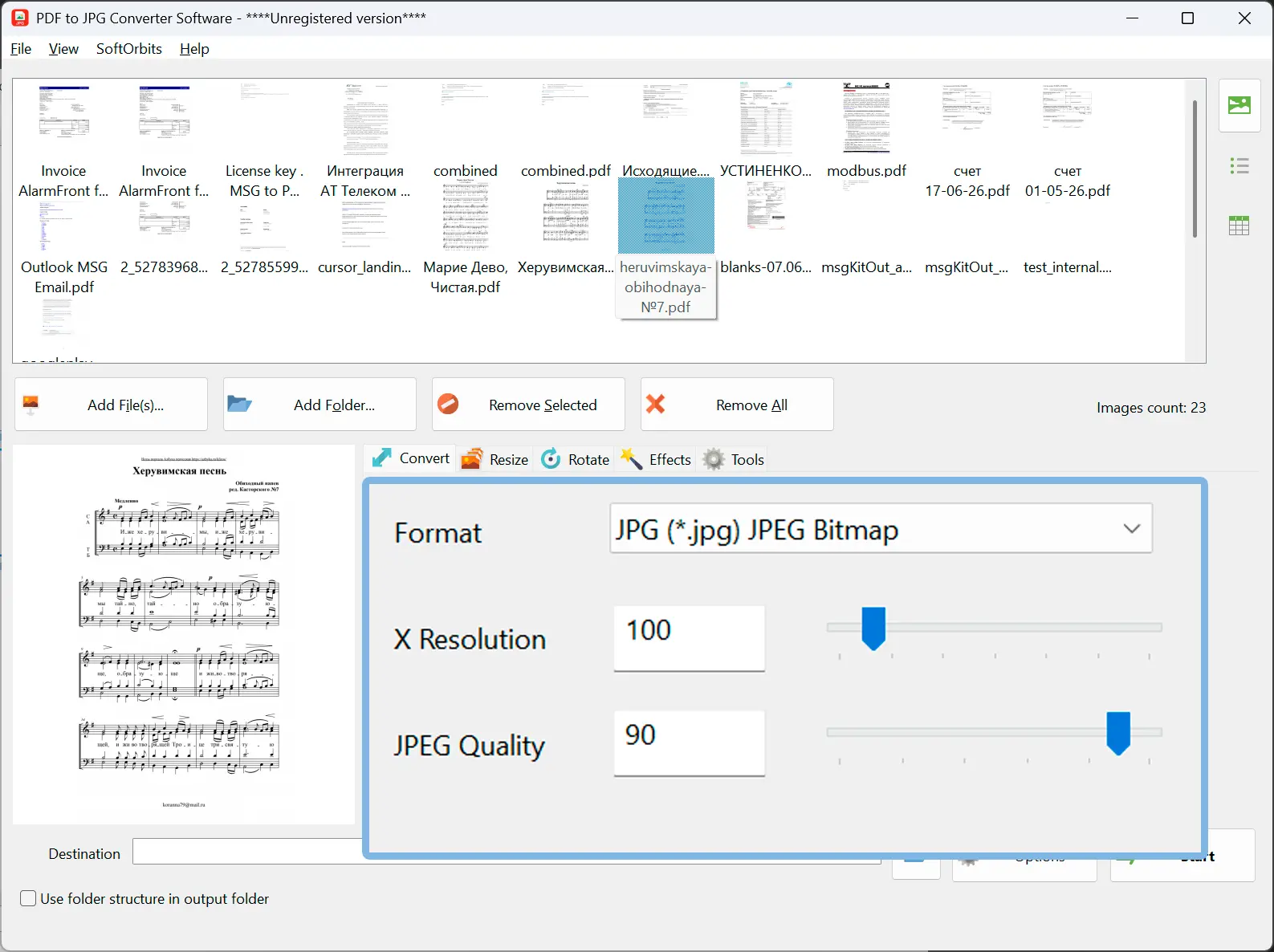
Task: Switch to the Convert tab
Action: coord(410,458)
